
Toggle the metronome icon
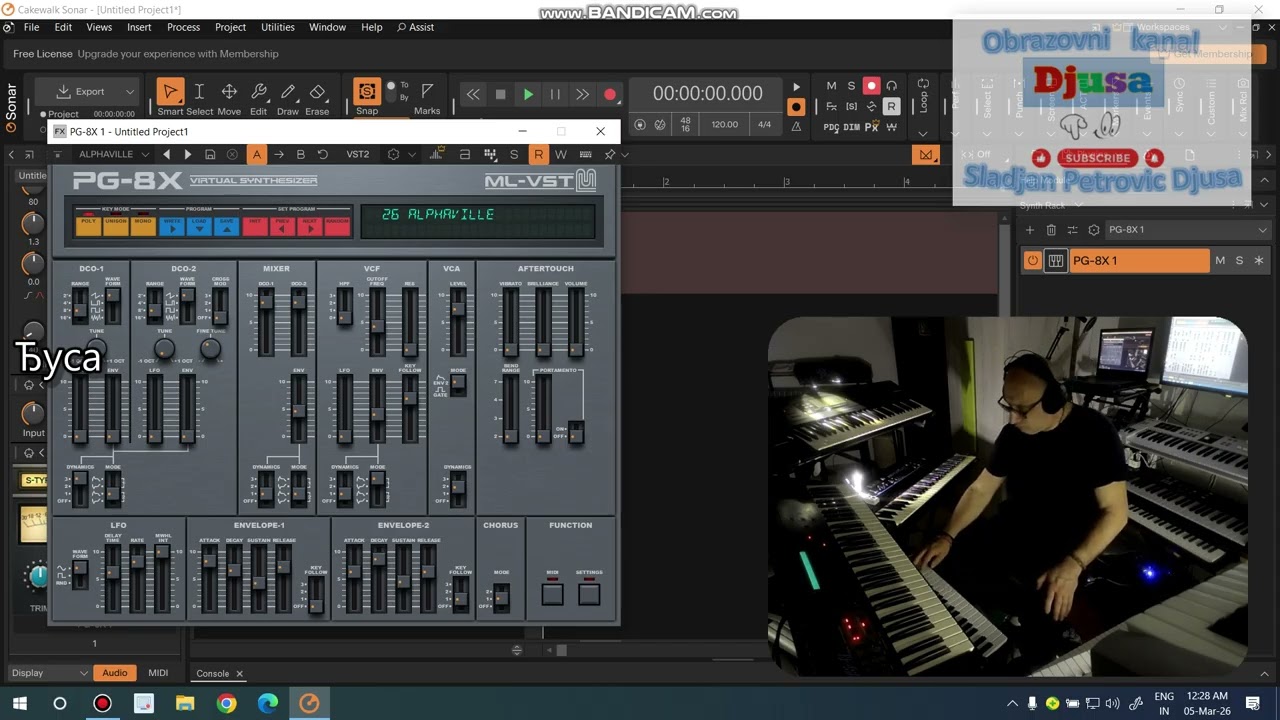796,126
